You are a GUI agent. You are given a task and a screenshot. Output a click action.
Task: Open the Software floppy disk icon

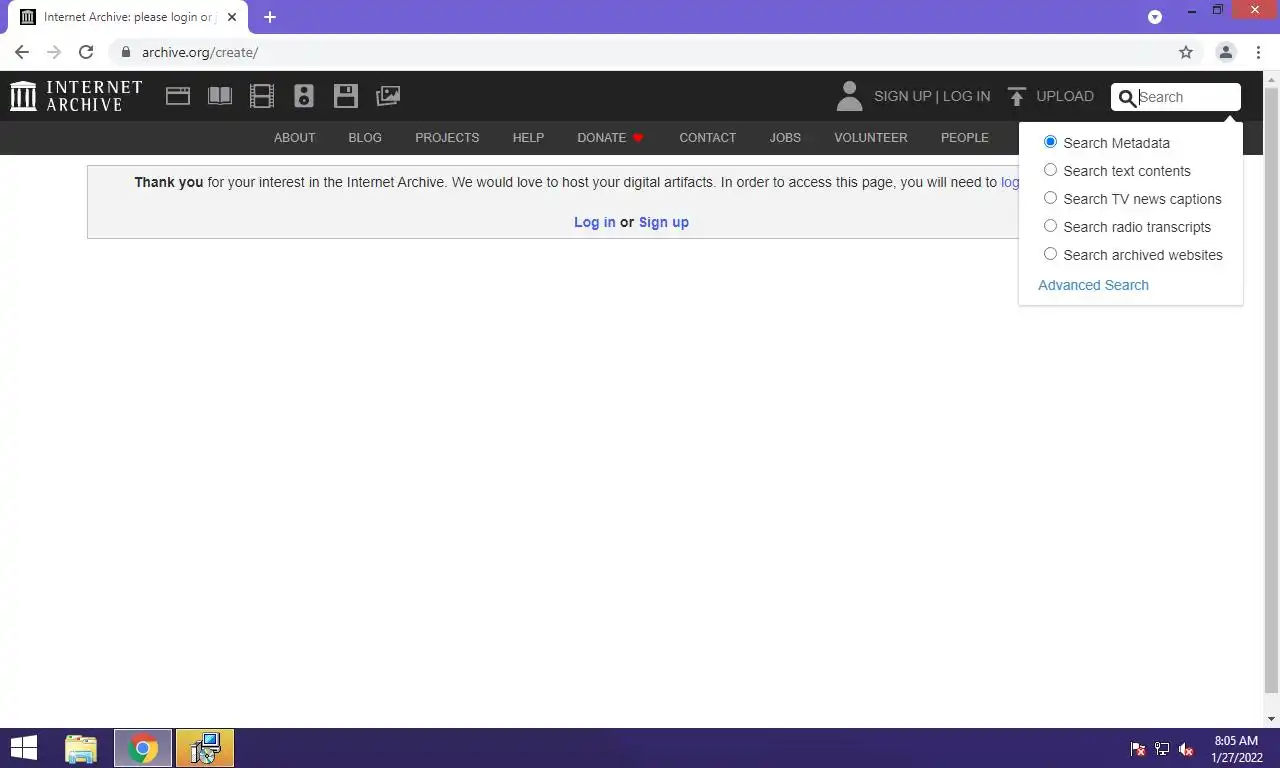point(346,96)
